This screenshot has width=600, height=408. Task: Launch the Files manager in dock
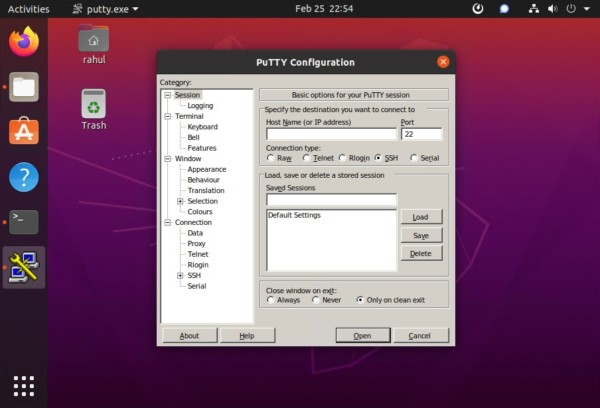[x=24, y=87]
